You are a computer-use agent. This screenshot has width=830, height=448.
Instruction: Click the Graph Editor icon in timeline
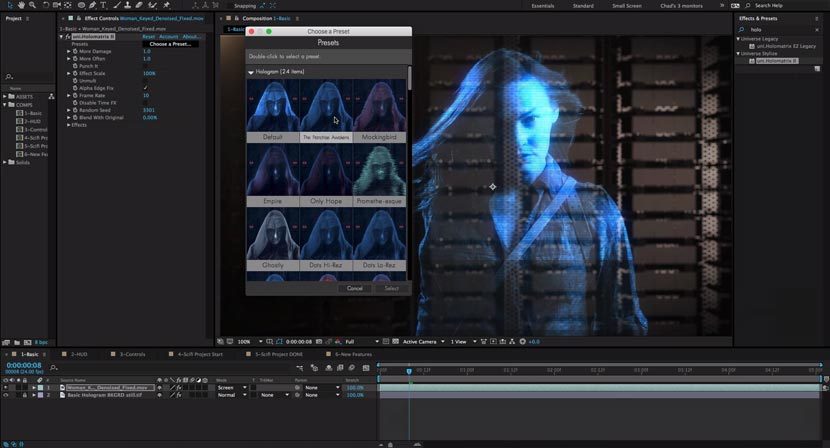366,368
